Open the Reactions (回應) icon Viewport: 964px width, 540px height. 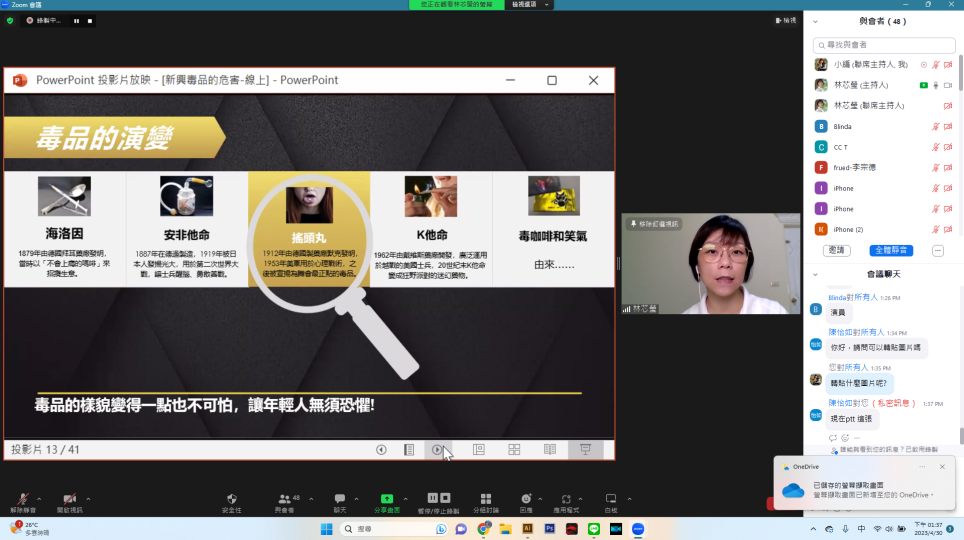pyautogui.click(x=526, y=499)
